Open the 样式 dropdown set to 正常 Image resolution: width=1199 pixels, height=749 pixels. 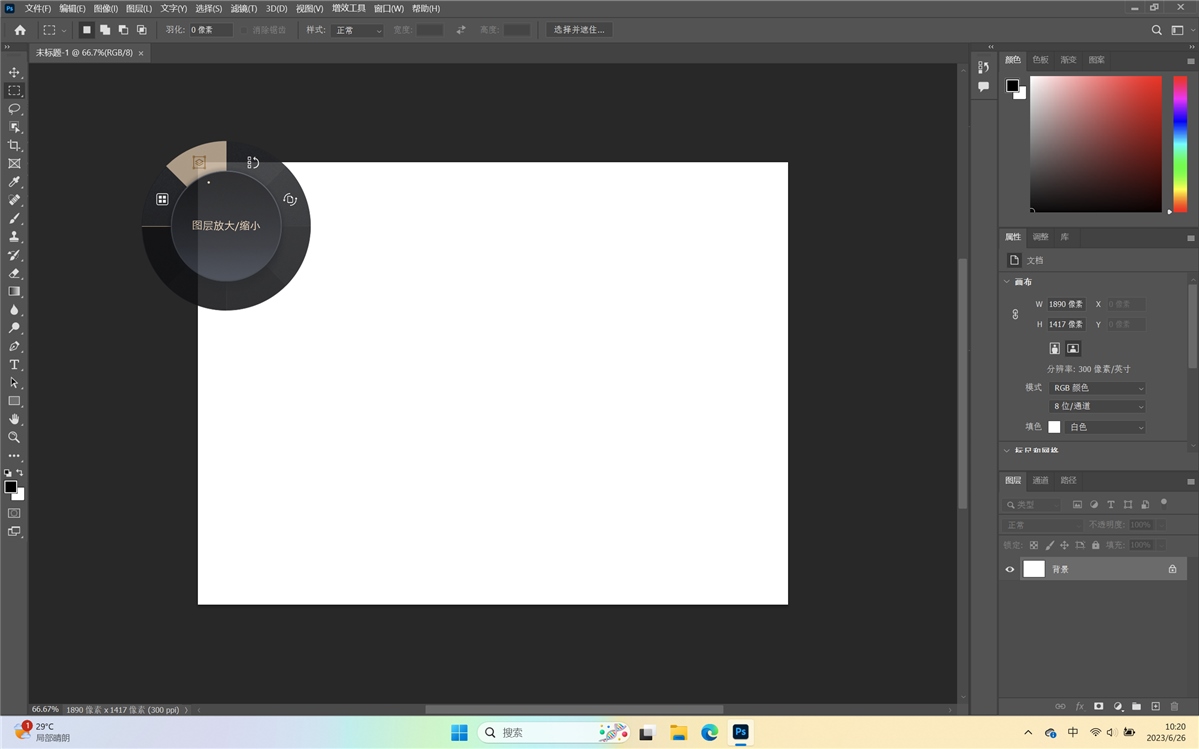(x=357, y=30)
